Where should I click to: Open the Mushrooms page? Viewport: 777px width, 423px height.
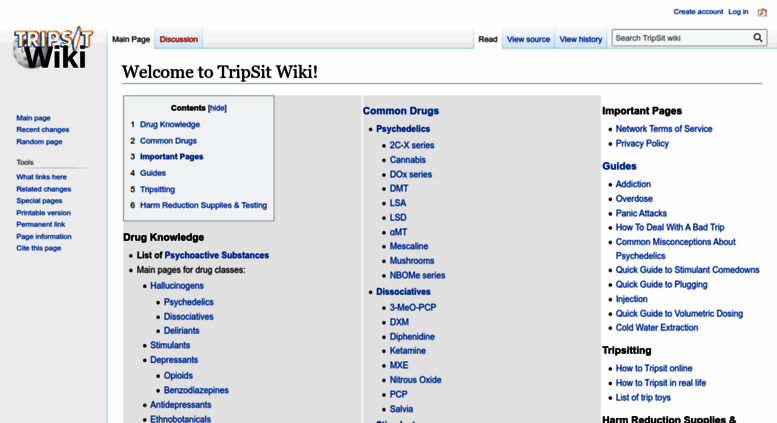(x=412, y=261)
